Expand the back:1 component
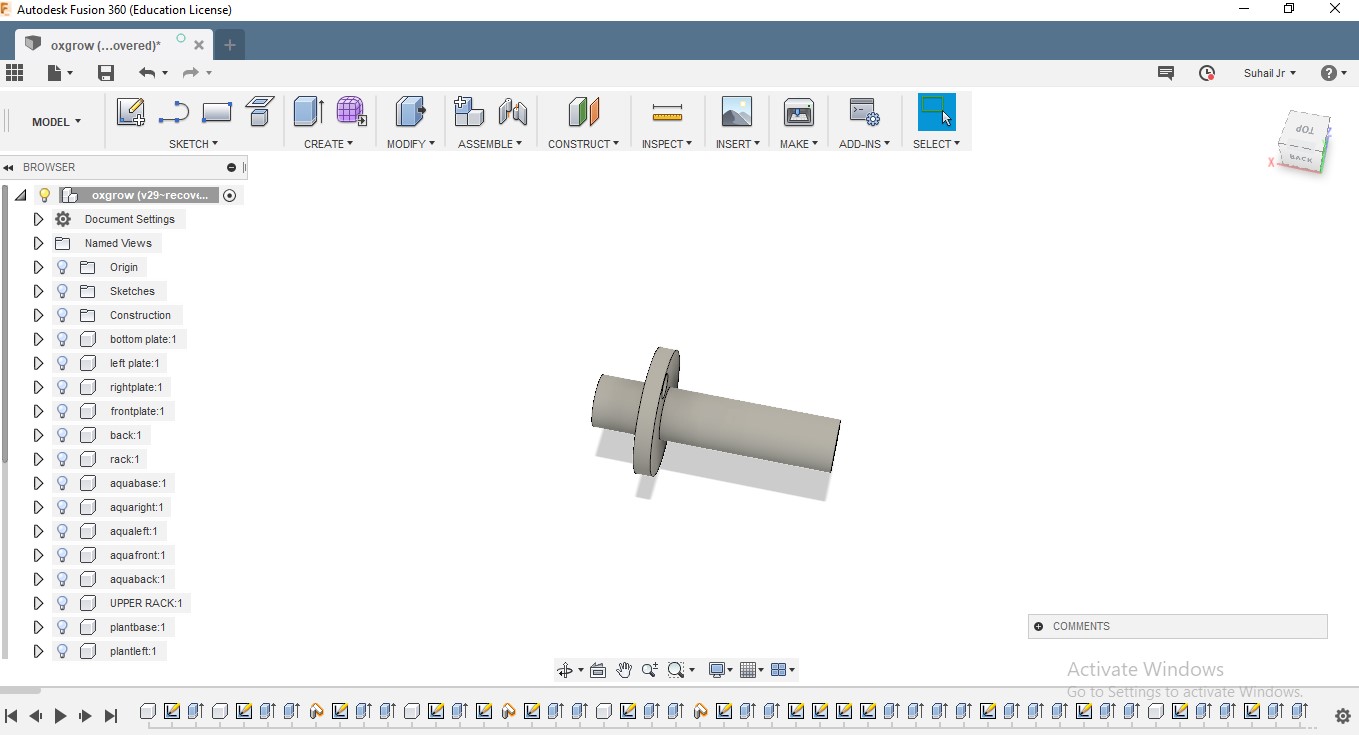Image resolution: width=1359 pixels, height=735 pixels. pyautogui.click(x=38, y=435)
